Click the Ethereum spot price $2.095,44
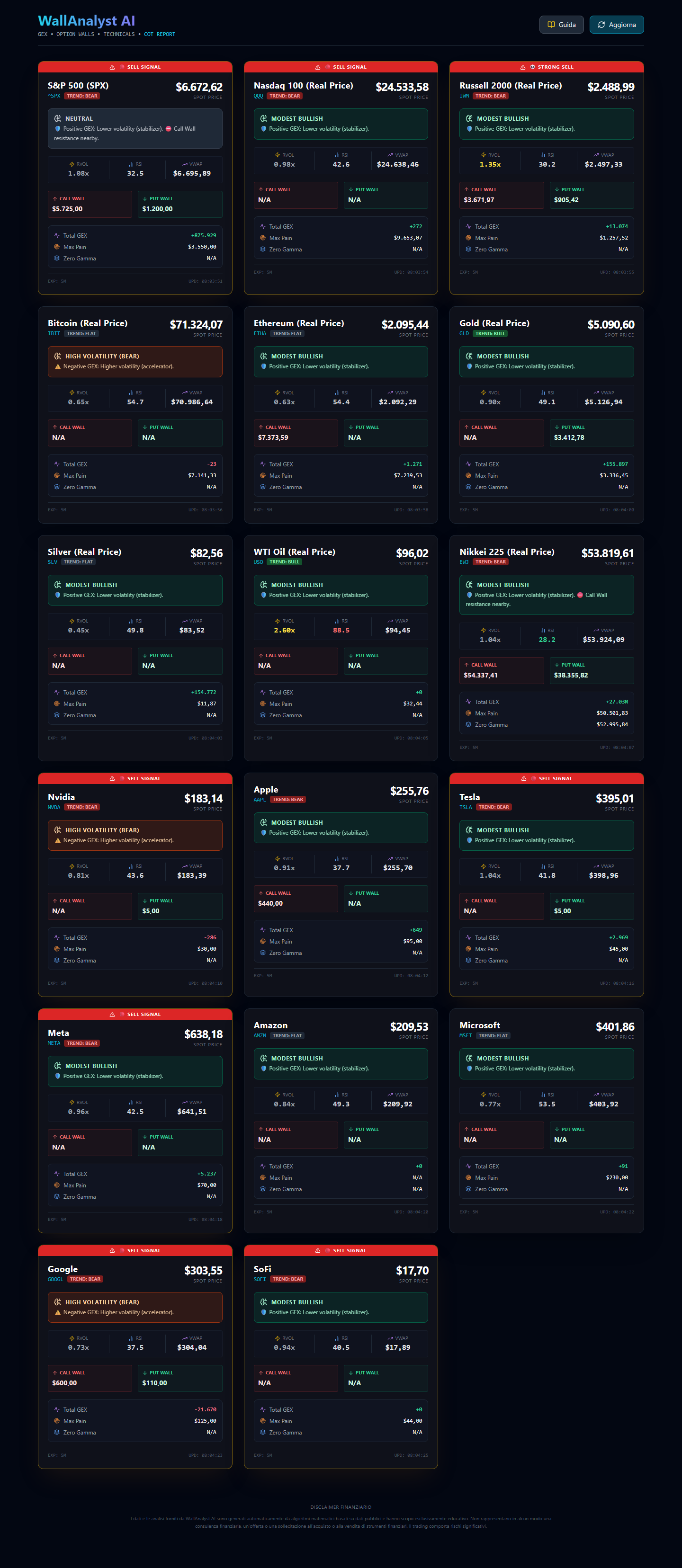 pyautogui.click(x=404, y=325)
